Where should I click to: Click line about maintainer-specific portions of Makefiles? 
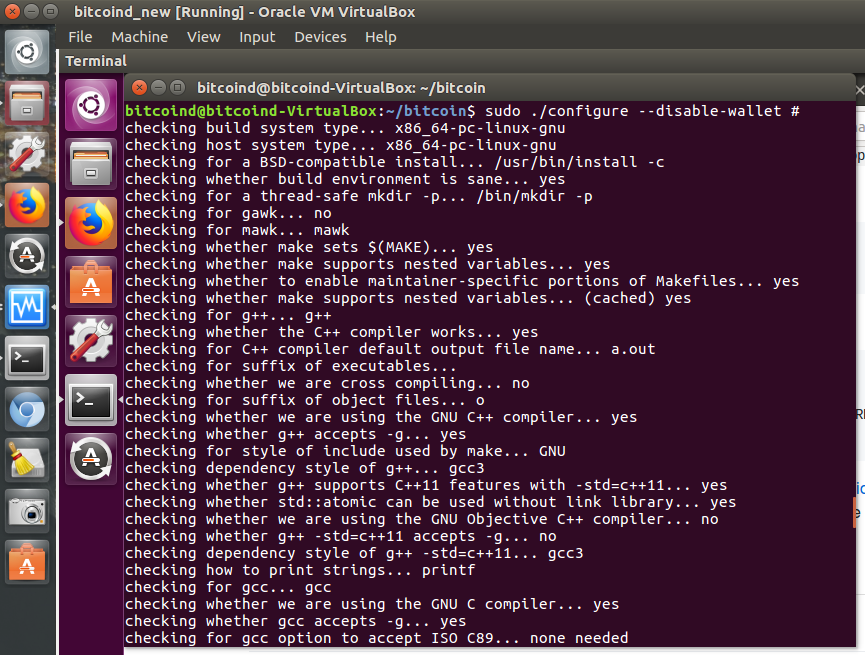pos(462,281)
